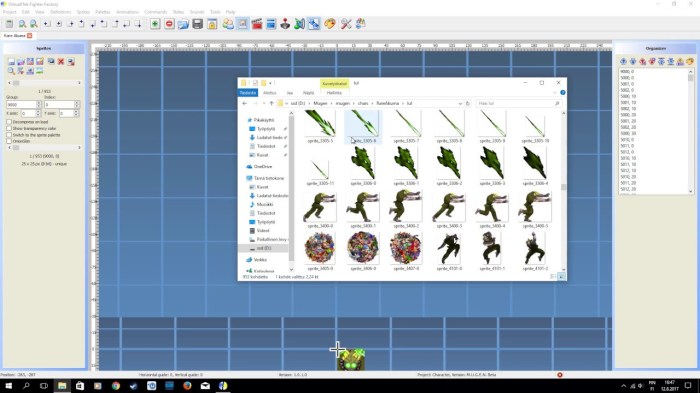Select the sprite_3306-0 thumbnail
The height and width of the screenshot is (393, 700).
point(363,166)
